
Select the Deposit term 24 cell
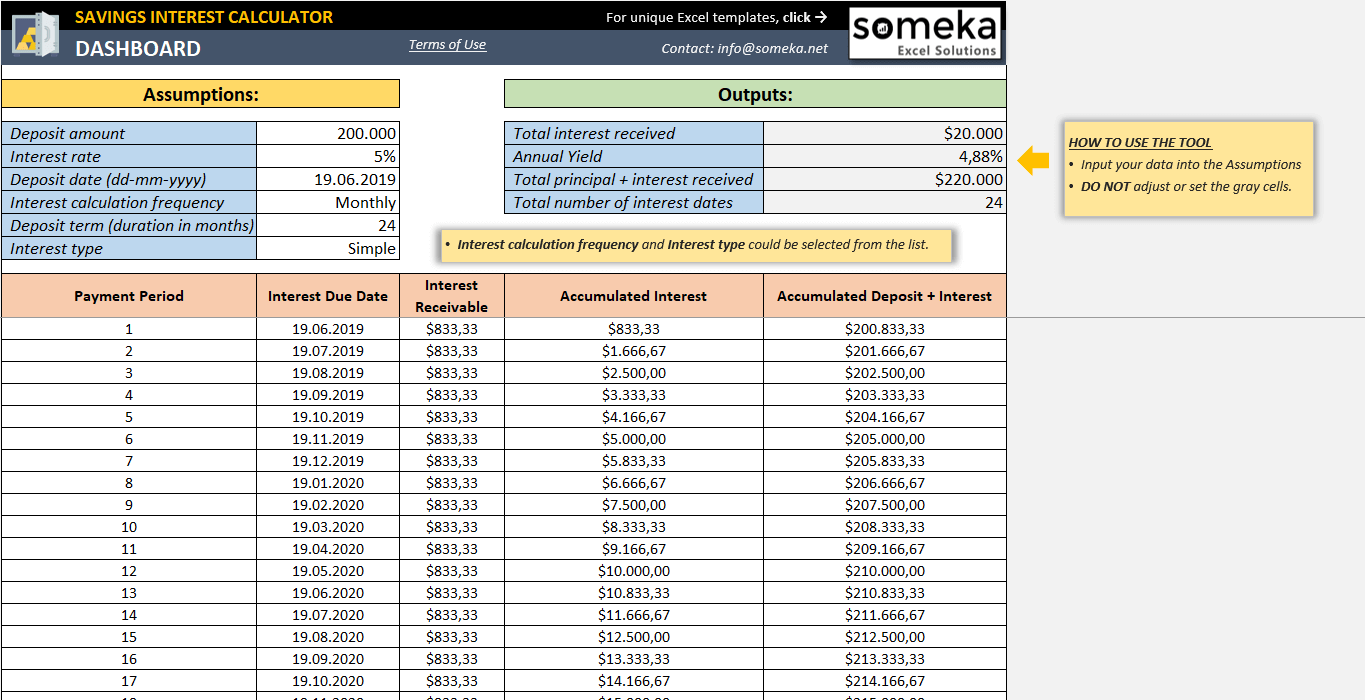pyautogui.click(x=328, y=226)
